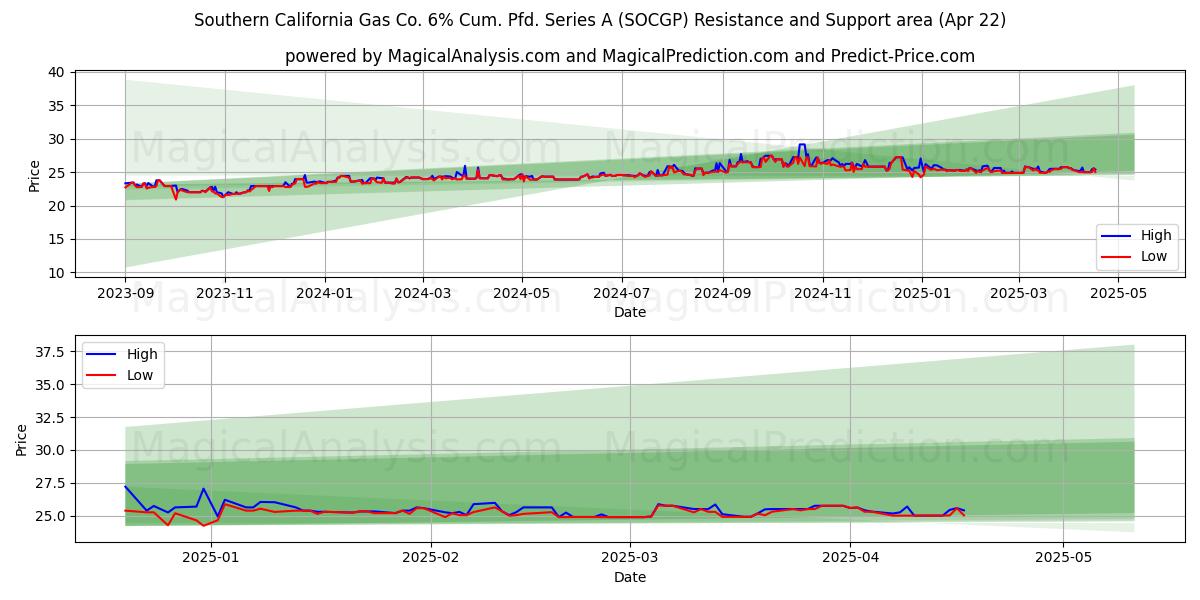
Task: Click the '2024-07' x-axis label
Action: [621, 294]
